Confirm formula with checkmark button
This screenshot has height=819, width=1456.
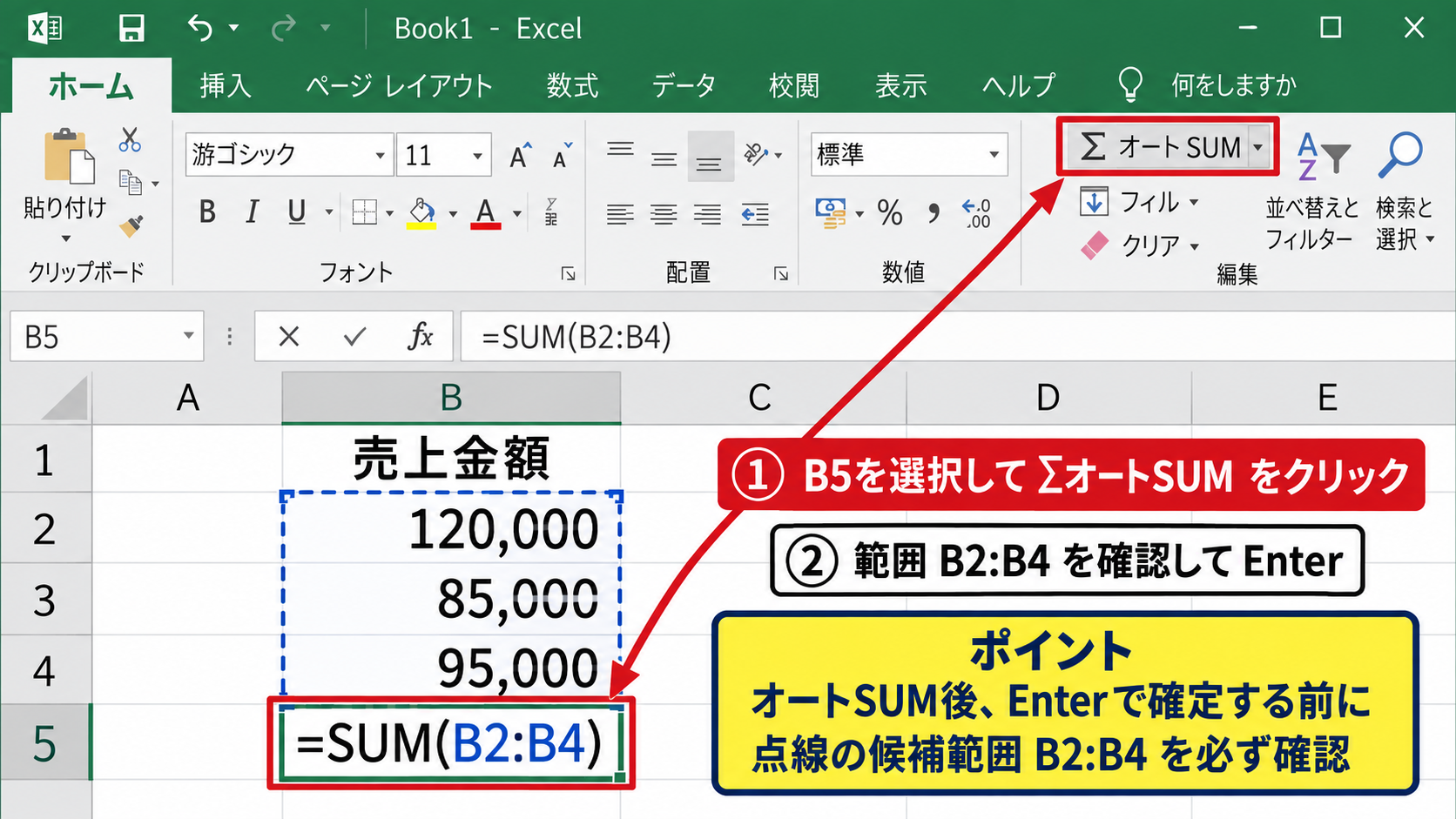(354, 336)
